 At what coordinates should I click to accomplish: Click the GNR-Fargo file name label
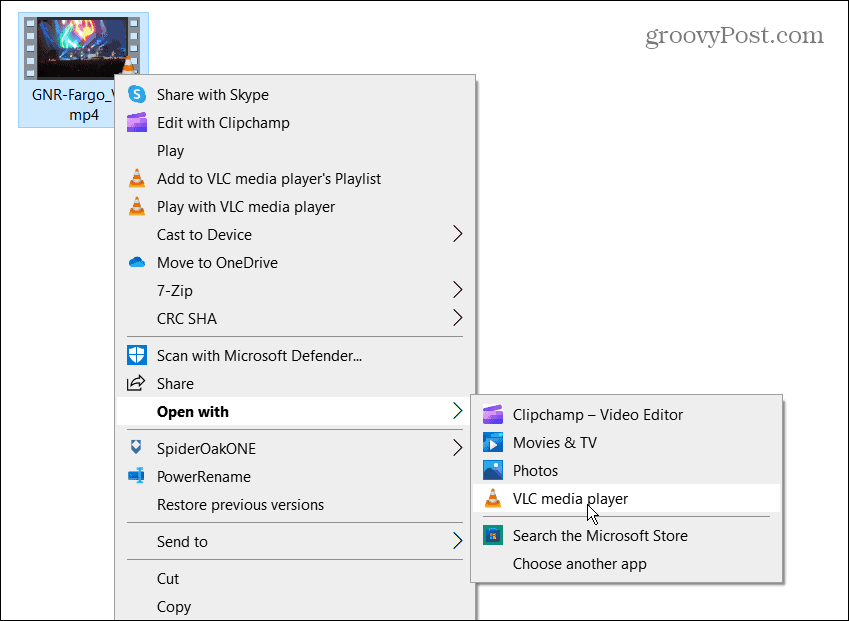pyautogui.click(x=73, y=104)
